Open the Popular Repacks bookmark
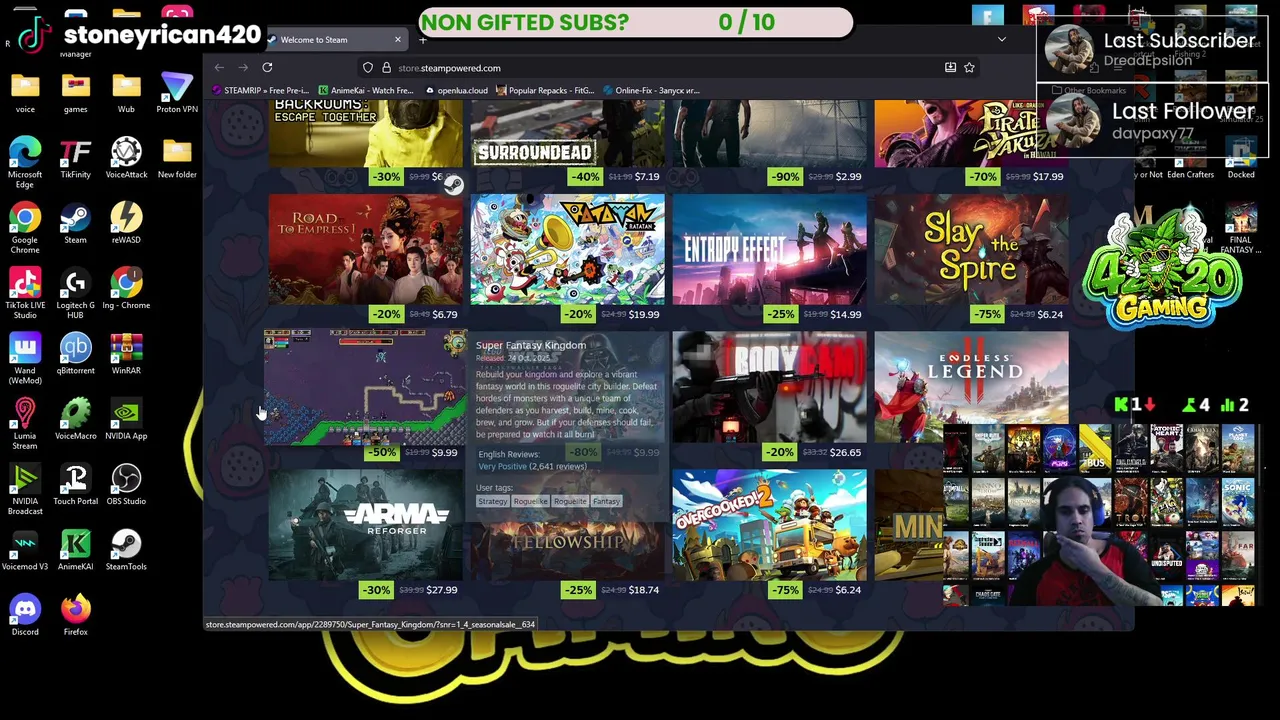This screenshot has height=720, width=1280. 545,90
